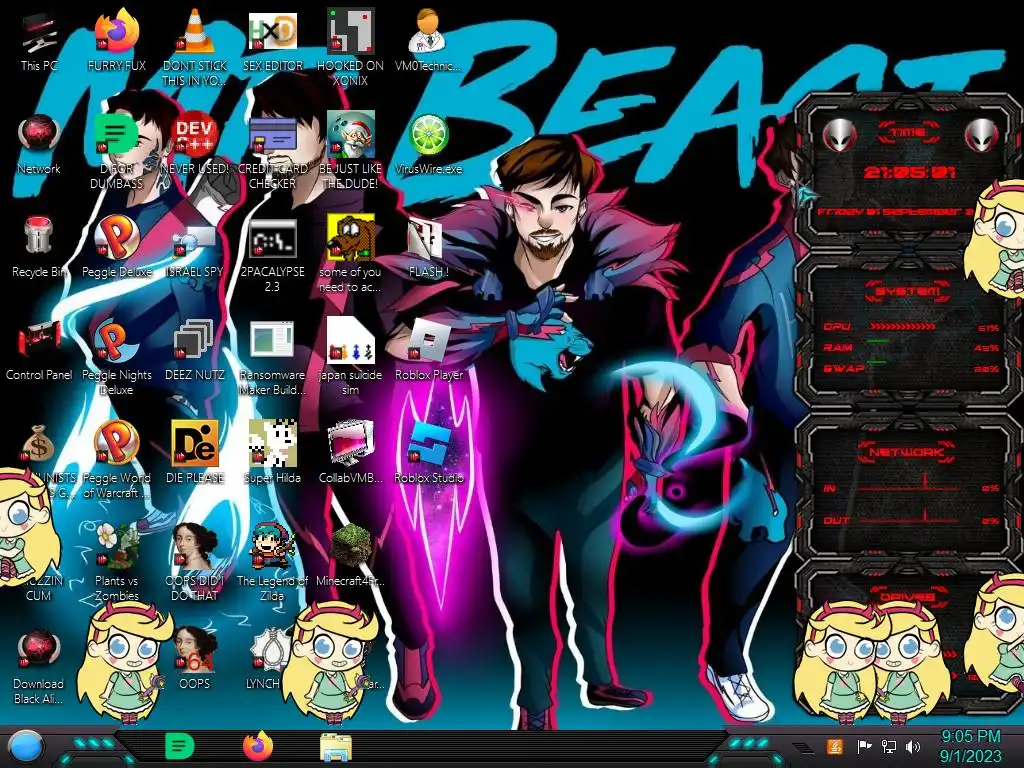Launch the Minecraft4Fr... grass block icon
1024x768 pixels.
point(351,545)
